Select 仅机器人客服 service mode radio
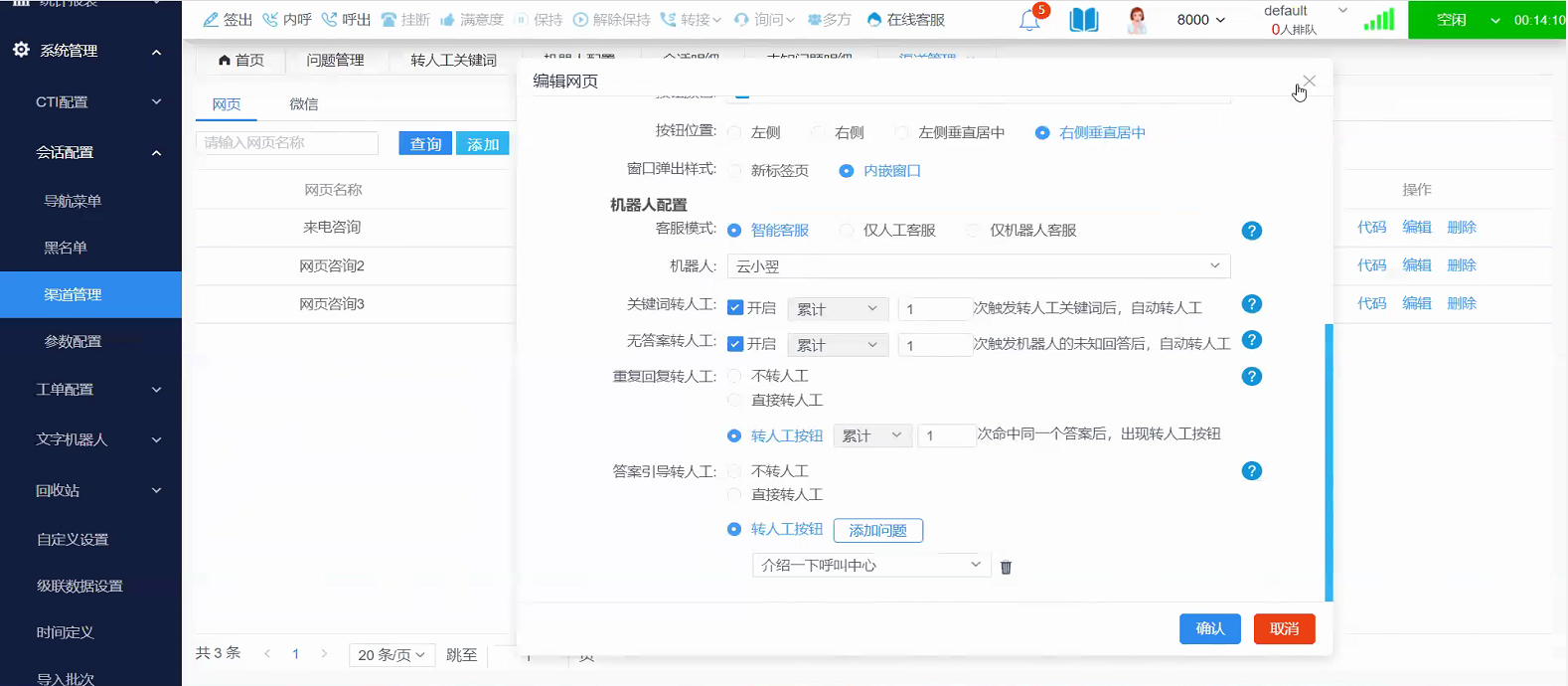This screenshot has width=1568, height=686. [974, 231]
